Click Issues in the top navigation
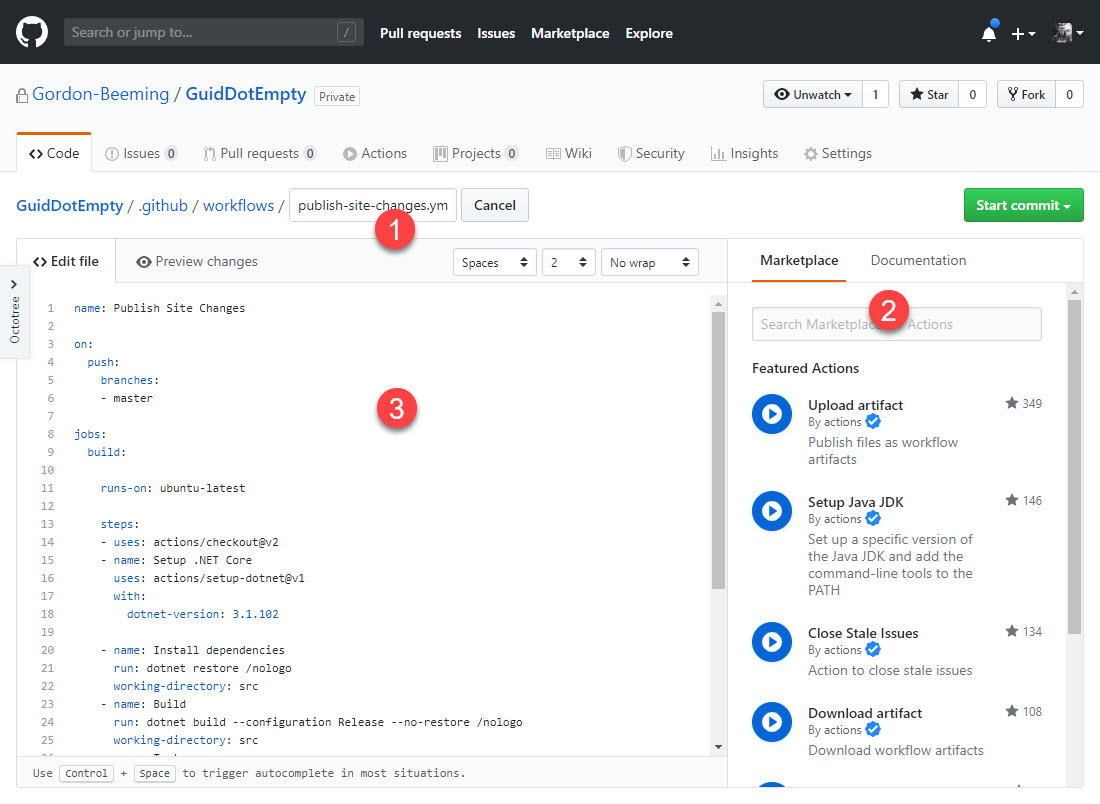 pyautogui.click(x=496, y=33)
